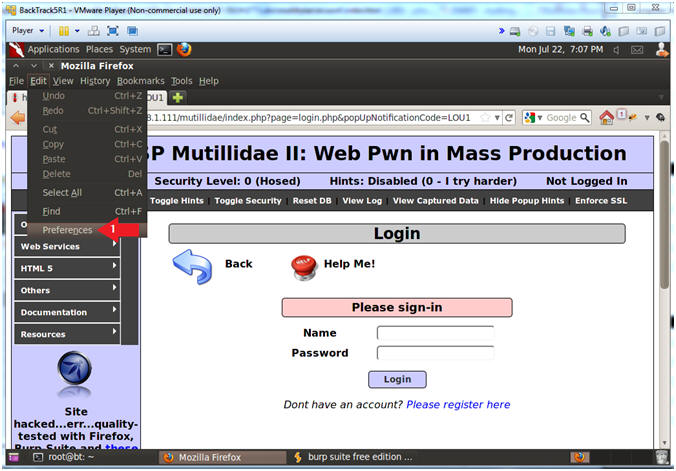
Task: Click the bookmark star in URL bar
Action: (485, 117)
